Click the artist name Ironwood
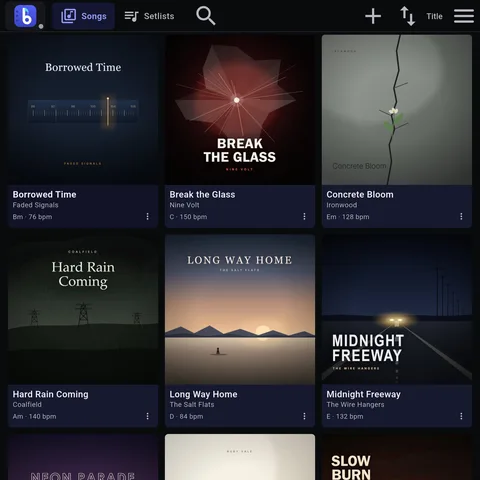Viewport: 480px width, 480px height. [x=342, y=205]
